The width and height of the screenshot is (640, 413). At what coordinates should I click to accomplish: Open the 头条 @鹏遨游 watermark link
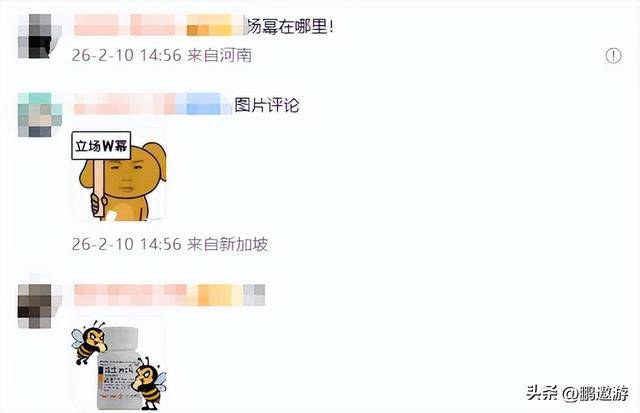point(578,393)
